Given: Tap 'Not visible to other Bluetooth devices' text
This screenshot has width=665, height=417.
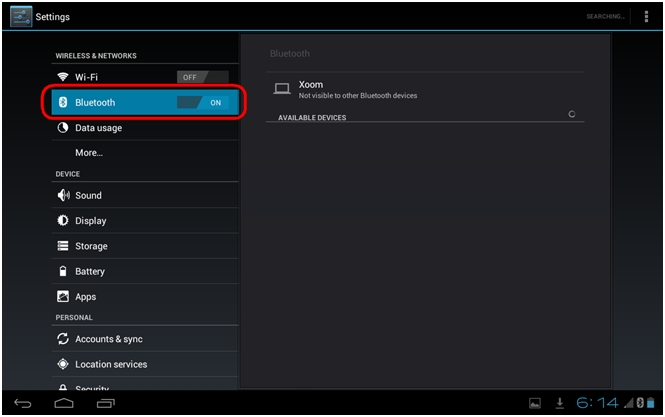Looking at the screenshot, I should (358, 96).
